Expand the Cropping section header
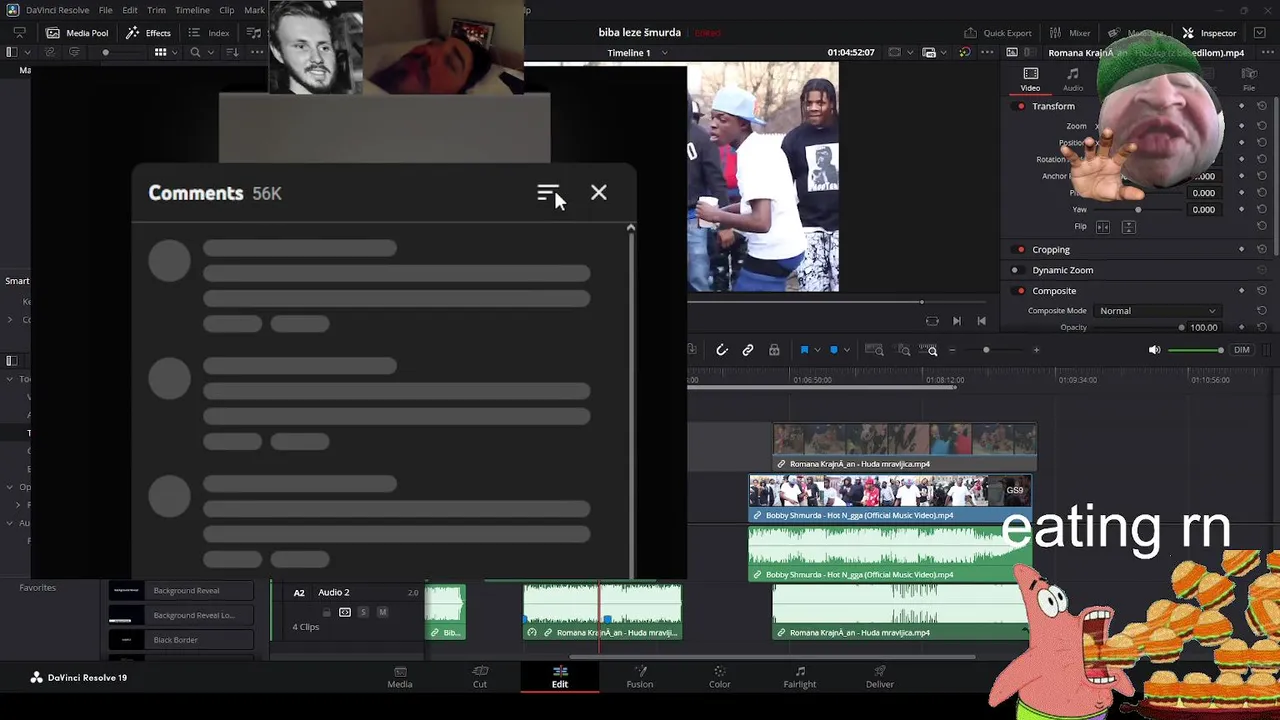Viewport: 1280px width, 720px height. [1051, 250]
